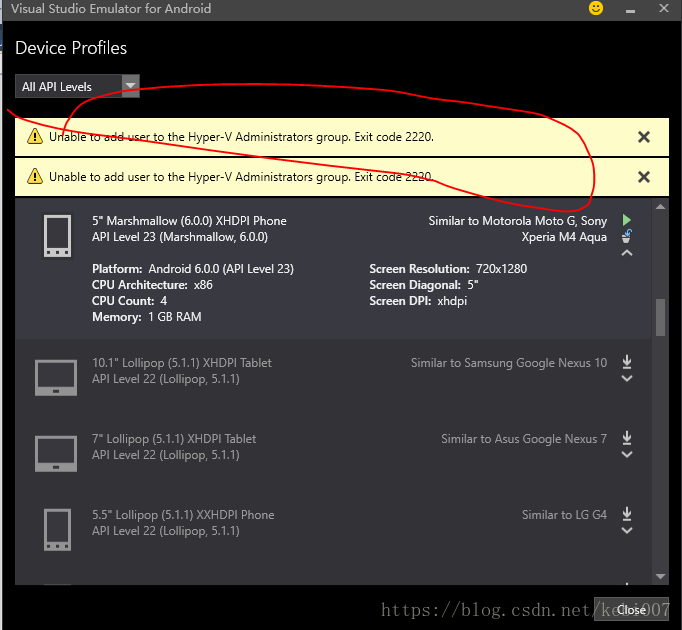
Task: Click the 5" Marshmallow phone device icon
Action: tap(57, 236)
